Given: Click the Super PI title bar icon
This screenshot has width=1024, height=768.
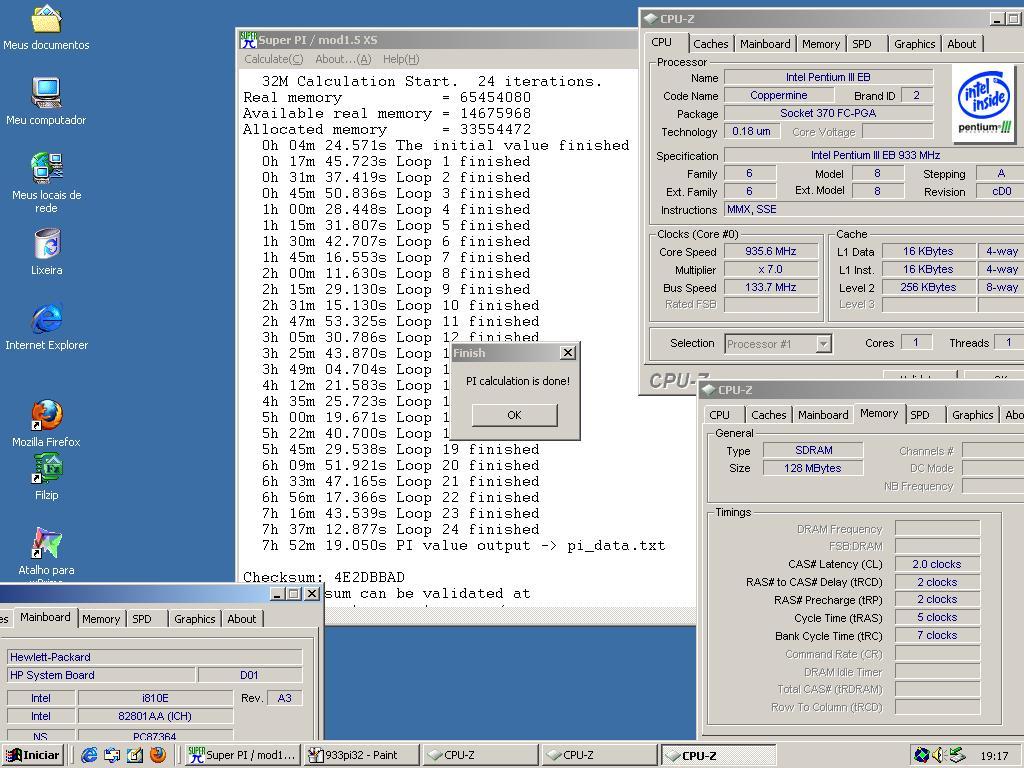Looking at the screenshot, I should coord(248,40).
